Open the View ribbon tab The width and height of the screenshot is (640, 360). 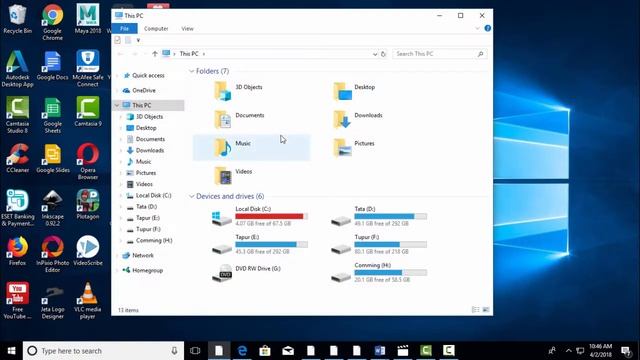[187, 29]
